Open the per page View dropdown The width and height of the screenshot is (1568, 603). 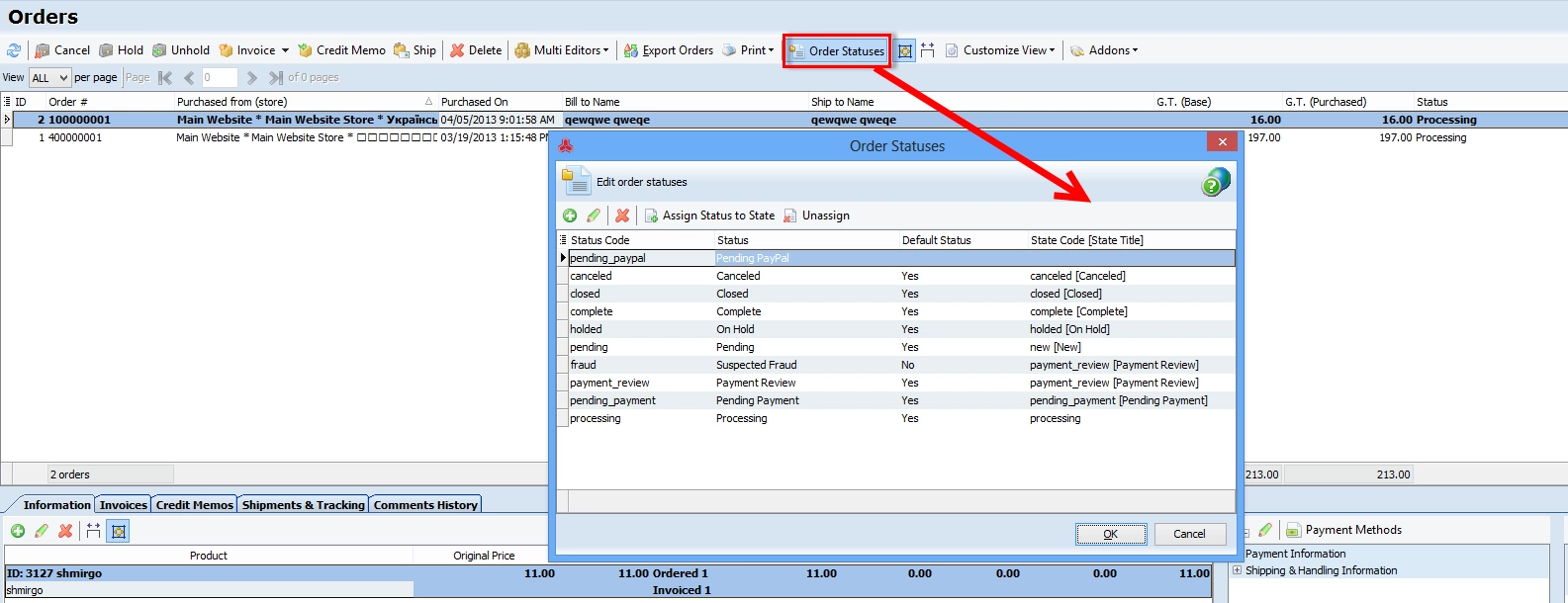49,77
